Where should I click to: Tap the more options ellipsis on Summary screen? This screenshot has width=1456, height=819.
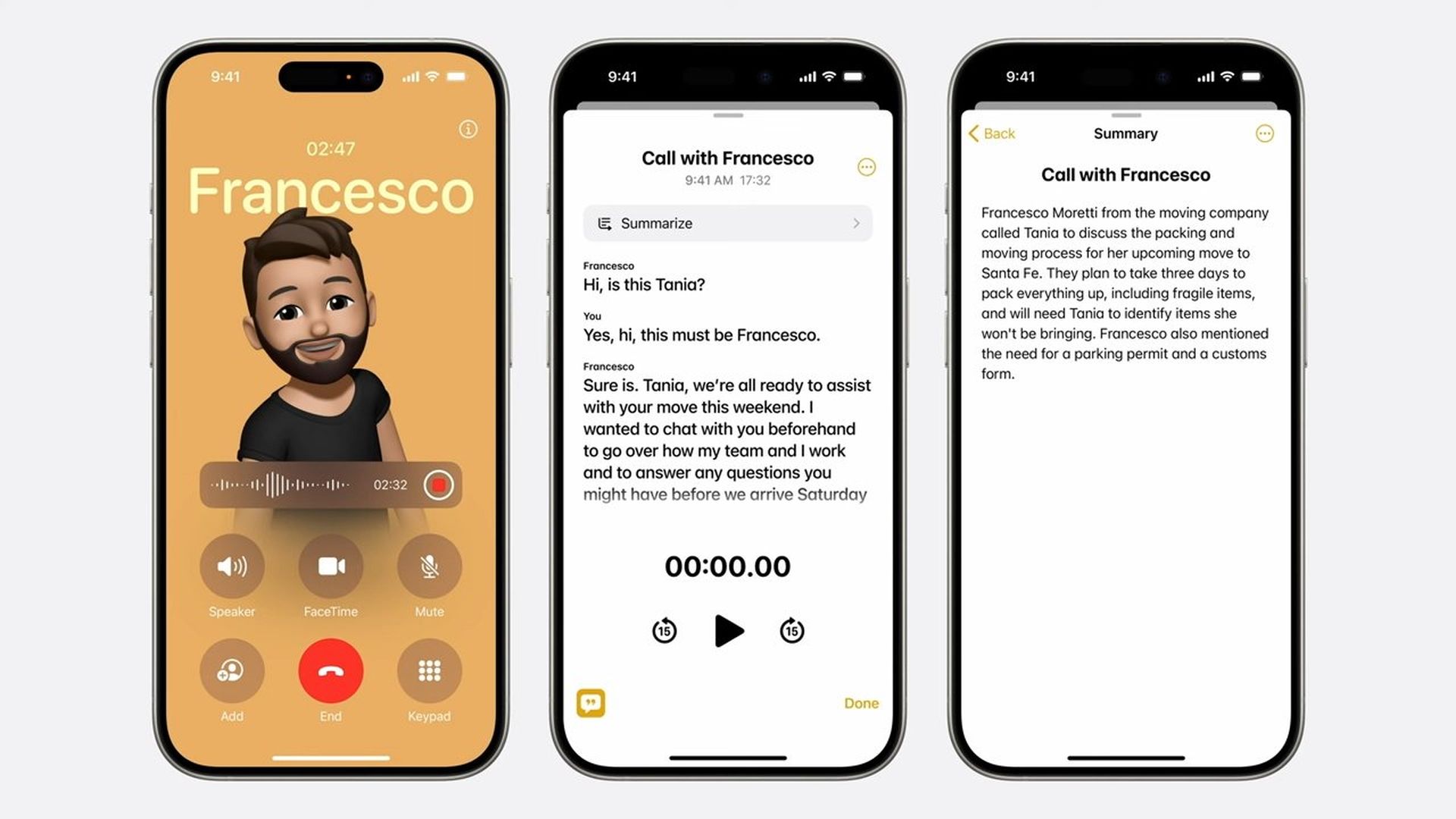tap(1264, 133)
